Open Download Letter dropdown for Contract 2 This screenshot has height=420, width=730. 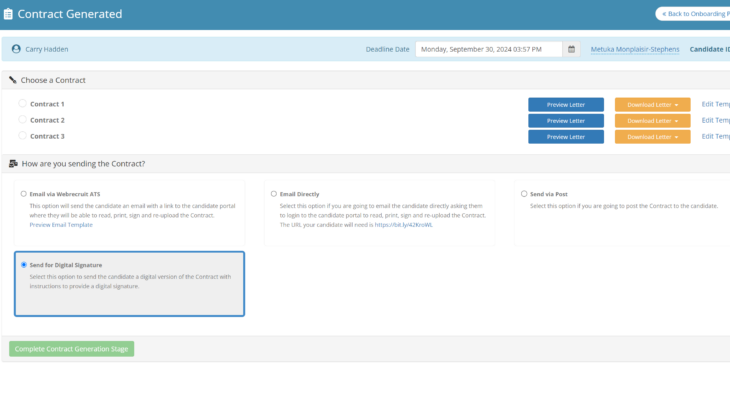[x=652, y=121]
